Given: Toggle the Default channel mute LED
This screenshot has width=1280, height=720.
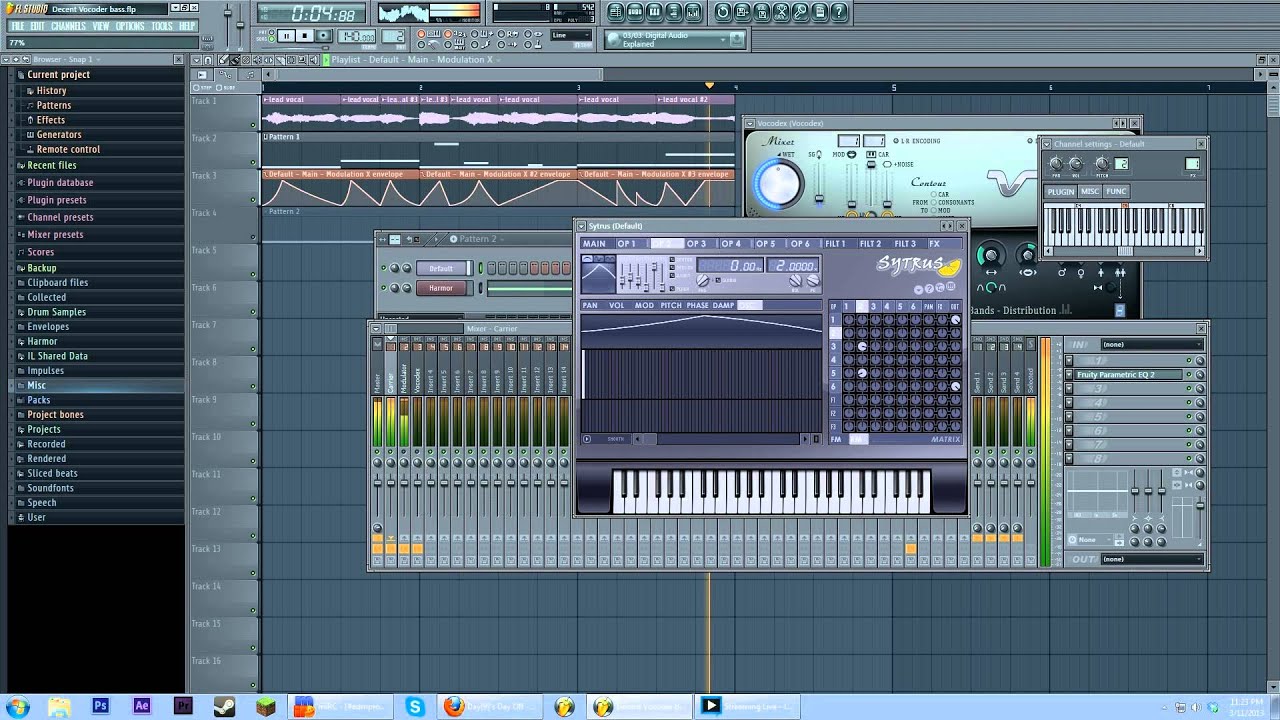Looking at the screenshot, I should [x=384, y=268].
